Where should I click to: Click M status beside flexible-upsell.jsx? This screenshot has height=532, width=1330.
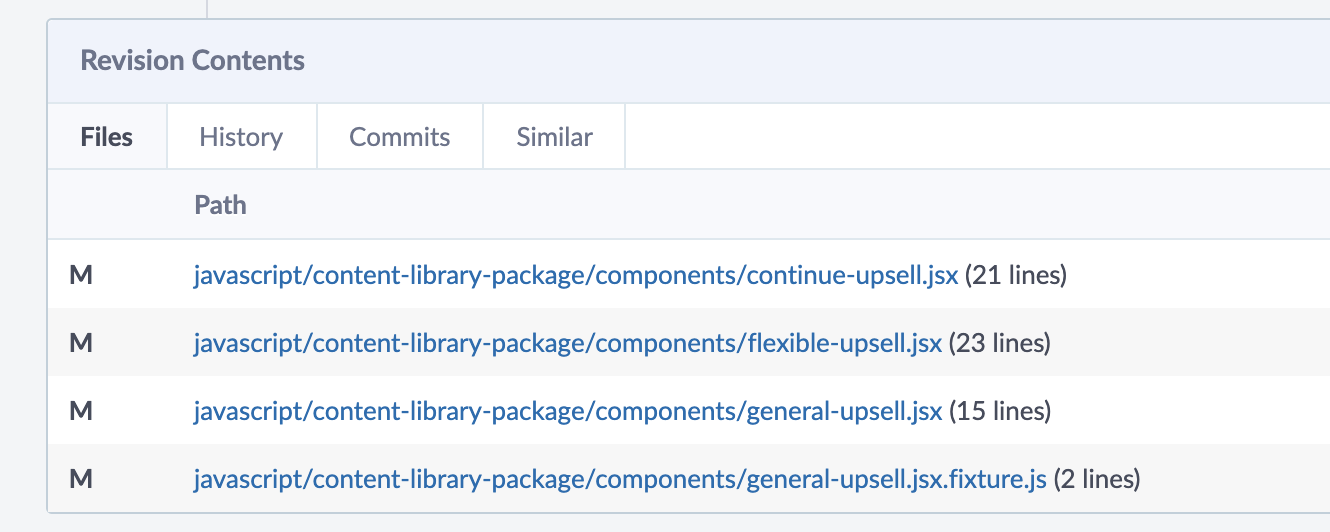81,343
